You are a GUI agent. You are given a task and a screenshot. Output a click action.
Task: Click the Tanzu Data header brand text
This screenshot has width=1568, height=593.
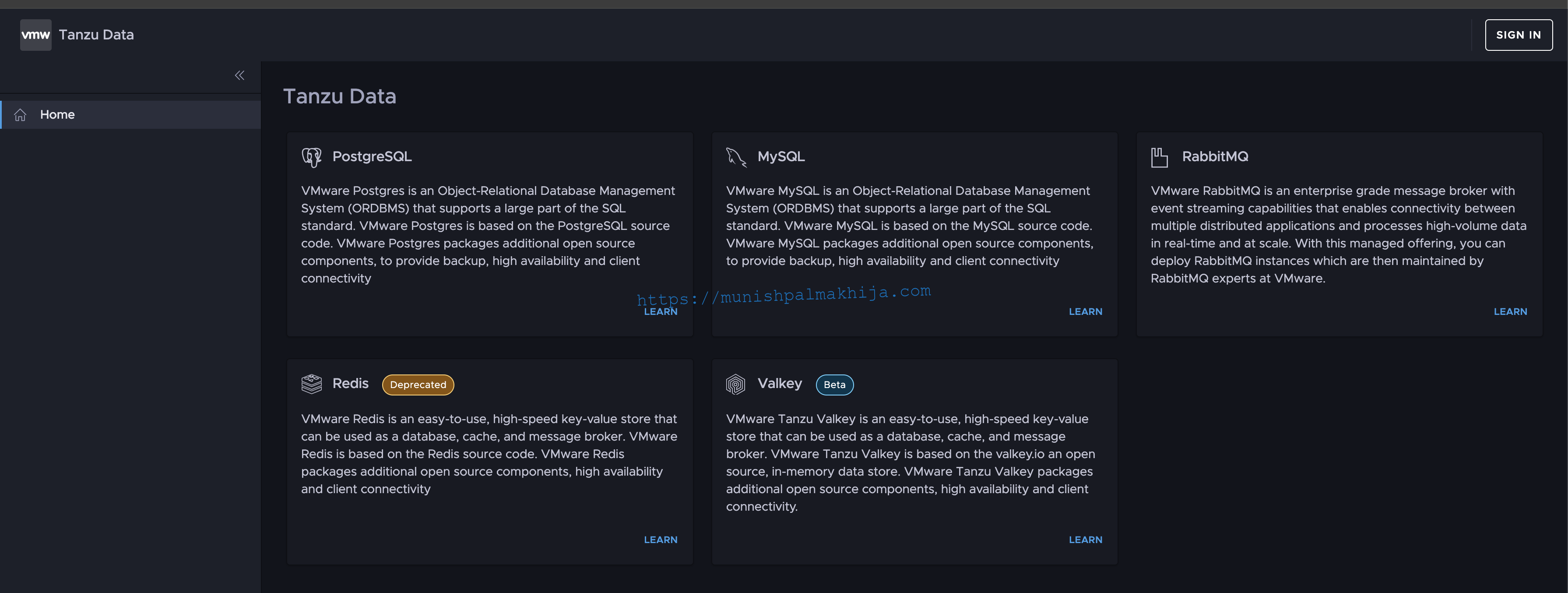pyautogui.click(x=96, y=35)
